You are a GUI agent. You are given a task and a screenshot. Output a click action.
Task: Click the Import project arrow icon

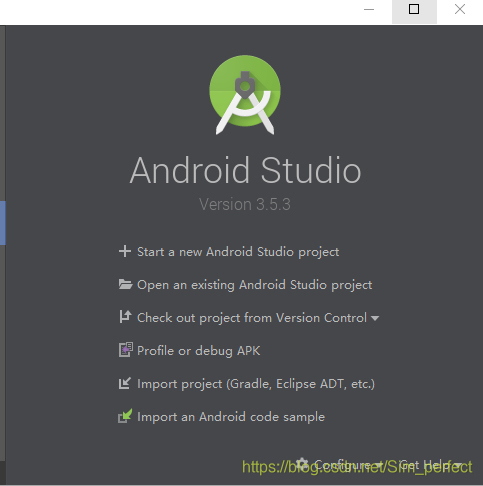[125, 383]
